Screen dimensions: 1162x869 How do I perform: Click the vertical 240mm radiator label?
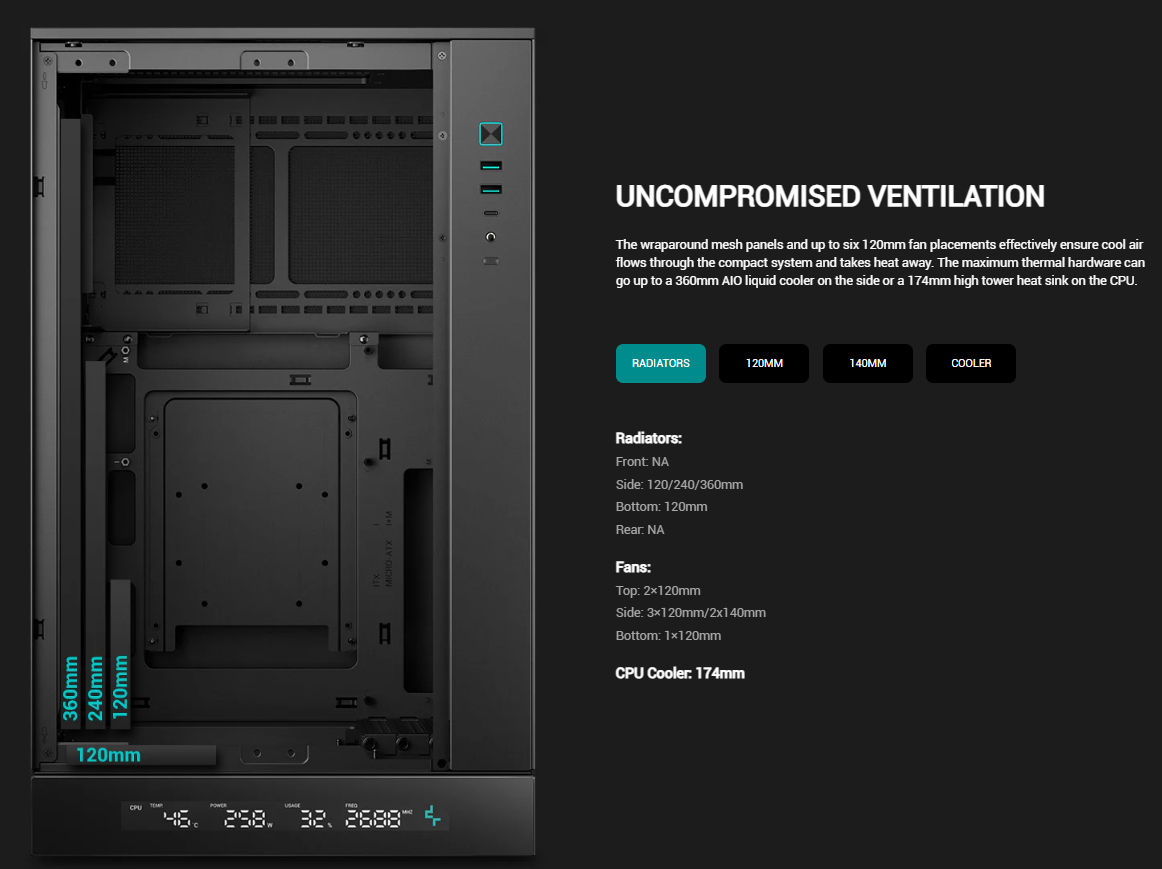click(x=96, y=687)
